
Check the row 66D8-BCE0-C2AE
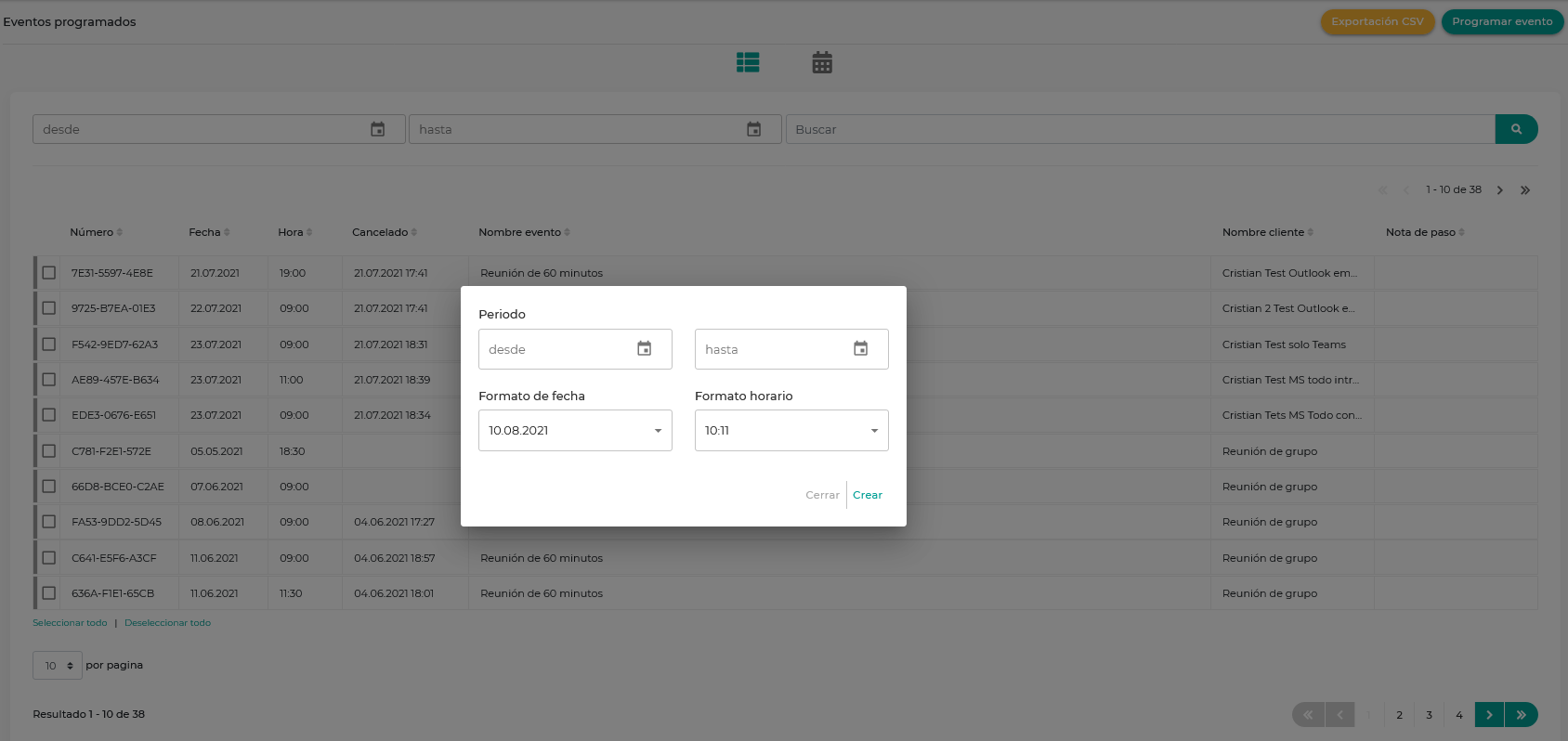coord(49,487)
